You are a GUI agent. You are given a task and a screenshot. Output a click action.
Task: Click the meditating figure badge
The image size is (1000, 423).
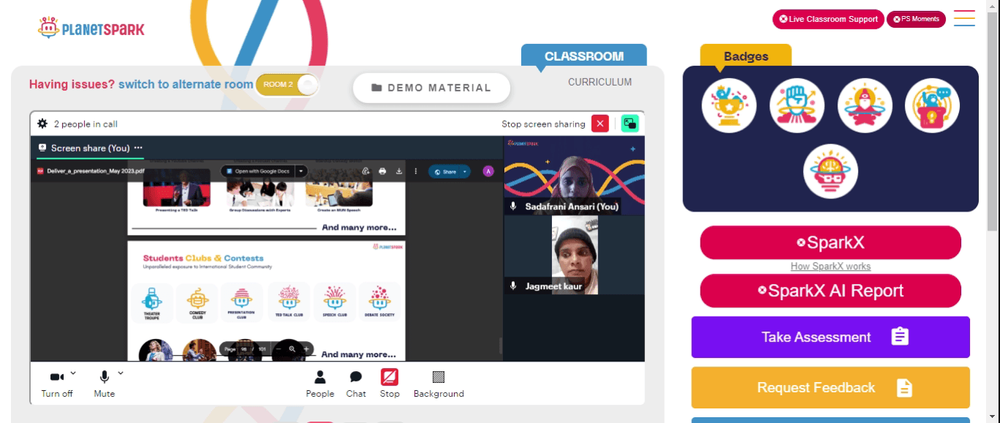[x=864, y=106]
